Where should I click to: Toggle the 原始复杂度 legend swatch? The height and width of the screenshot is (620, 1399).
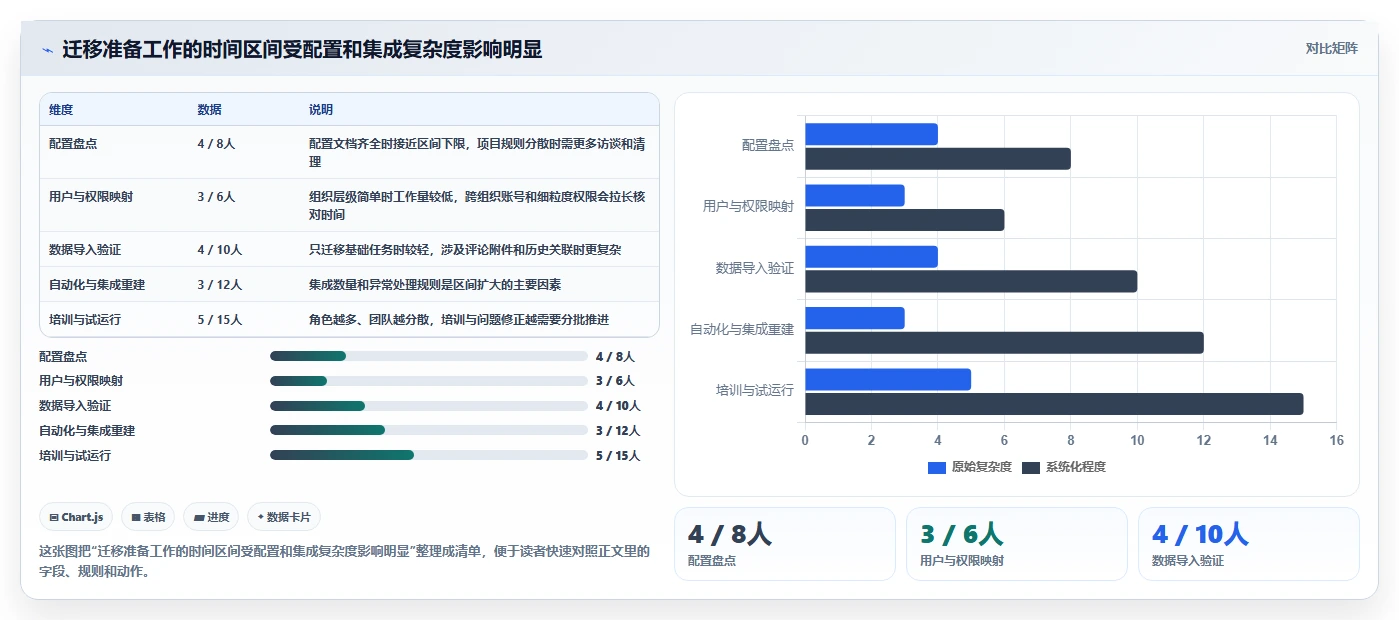tap(937, 467)
